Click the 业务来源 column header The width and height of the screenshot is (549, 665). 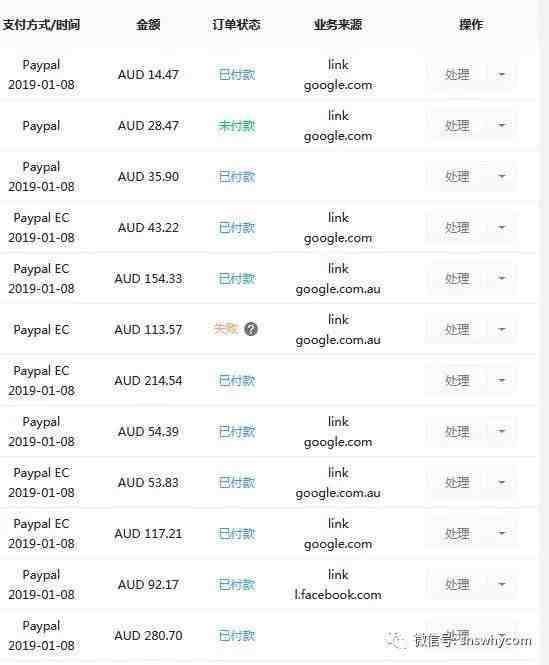click(338, 25)
